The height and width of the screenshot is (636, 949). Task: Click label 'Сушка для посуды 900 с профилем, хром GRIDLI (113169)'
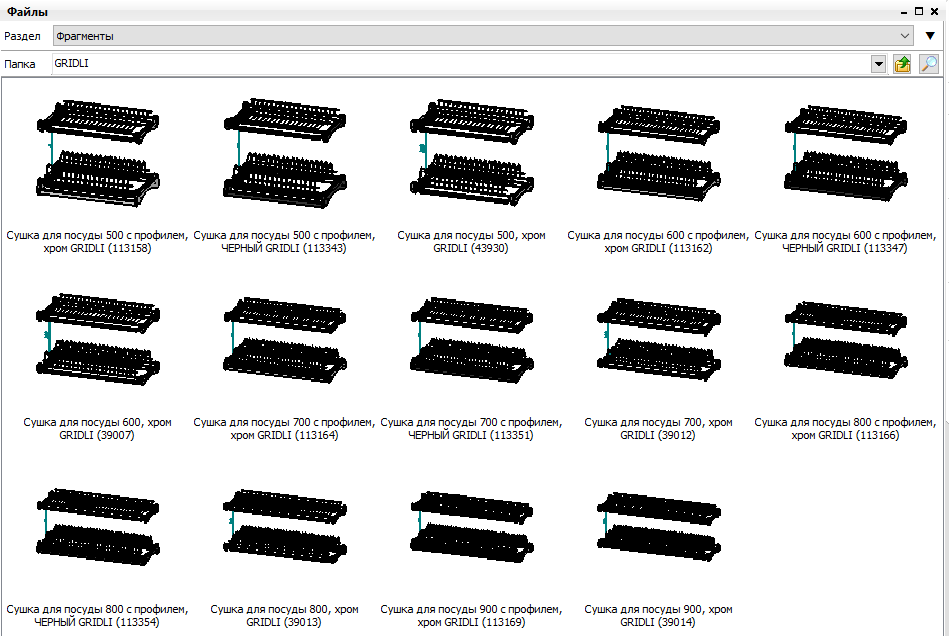point(471,615)
